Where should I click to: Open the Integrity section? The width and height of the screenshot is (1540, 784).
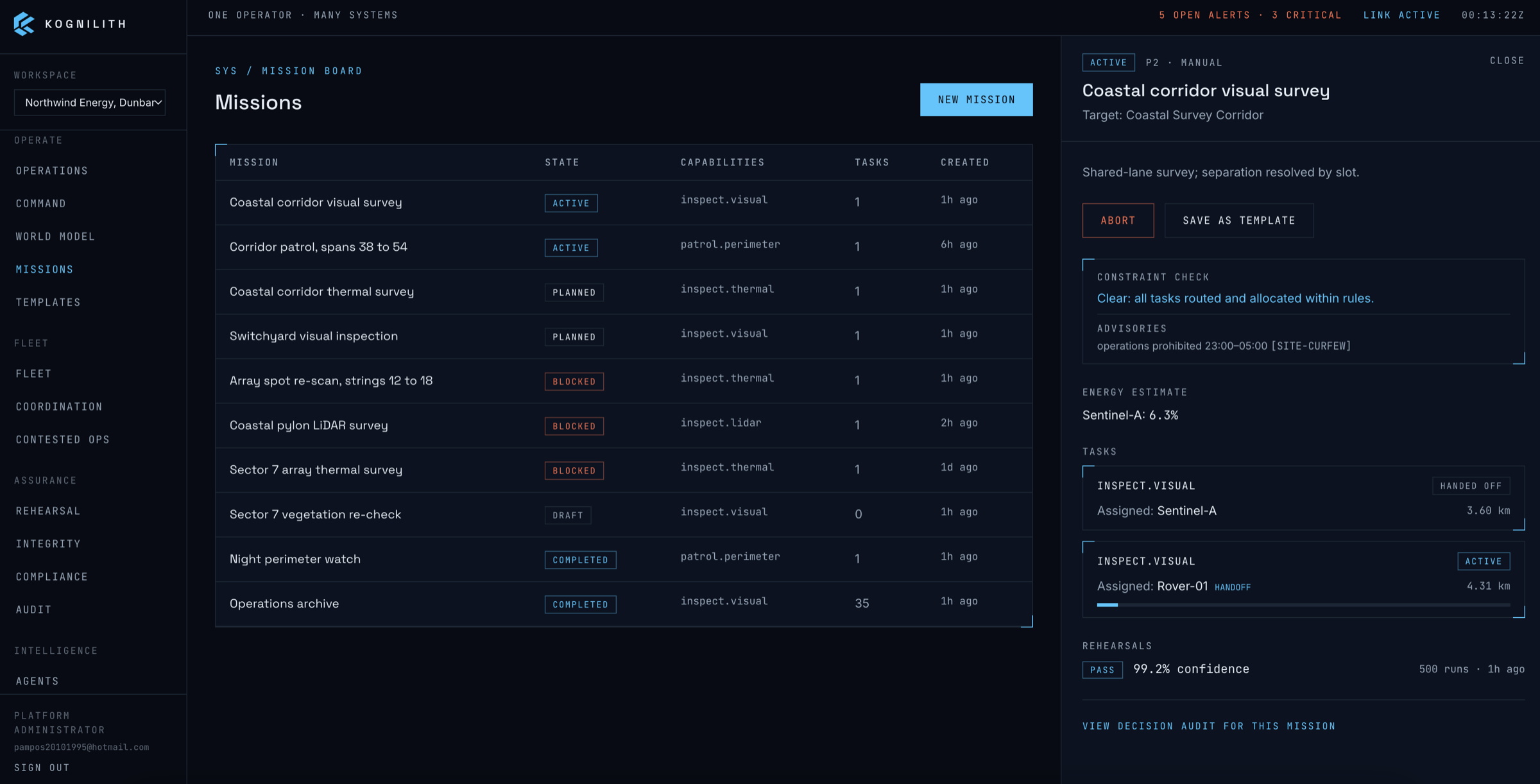[x=48, y=544]
